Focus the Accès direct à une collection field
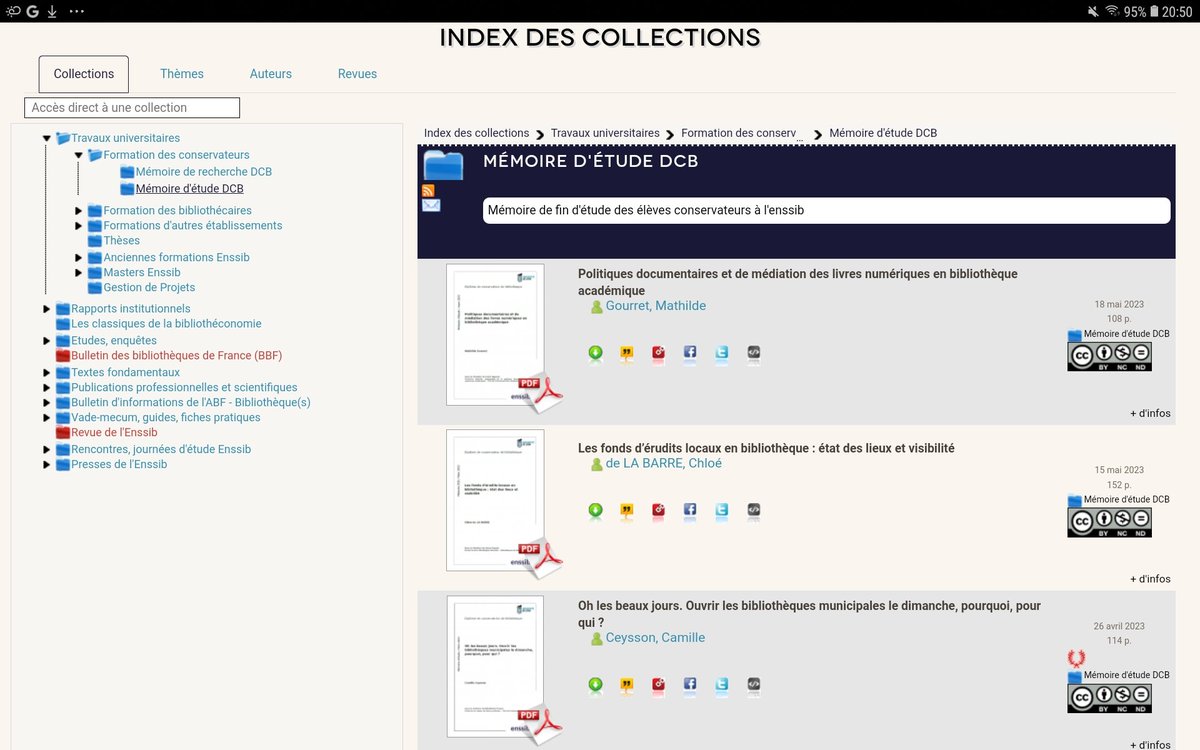Screen dimensions: 1200x750 (132, 107)
